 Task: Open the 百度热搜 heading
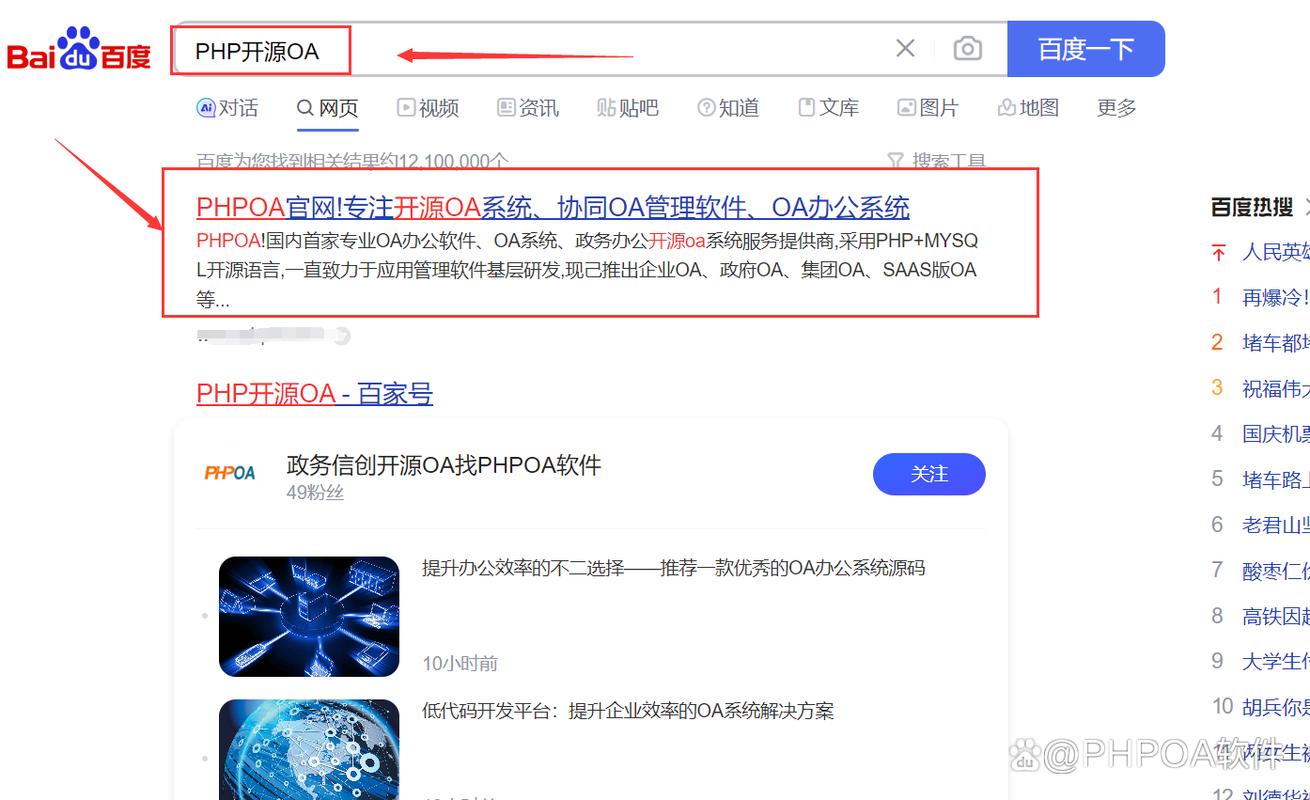[x=1251, y=207]
